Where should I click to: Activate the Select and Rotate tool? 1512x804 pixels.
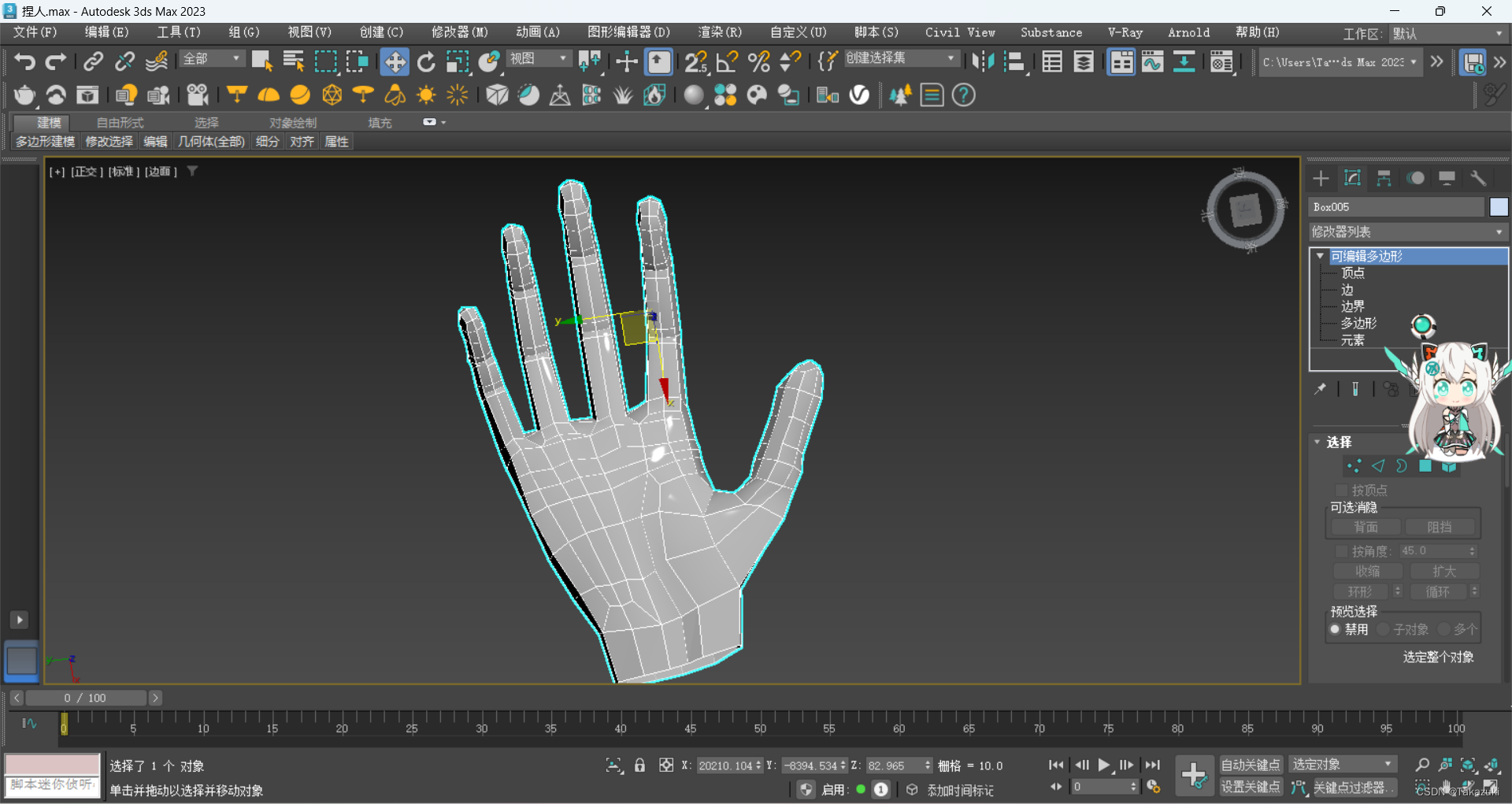(426, 62)
